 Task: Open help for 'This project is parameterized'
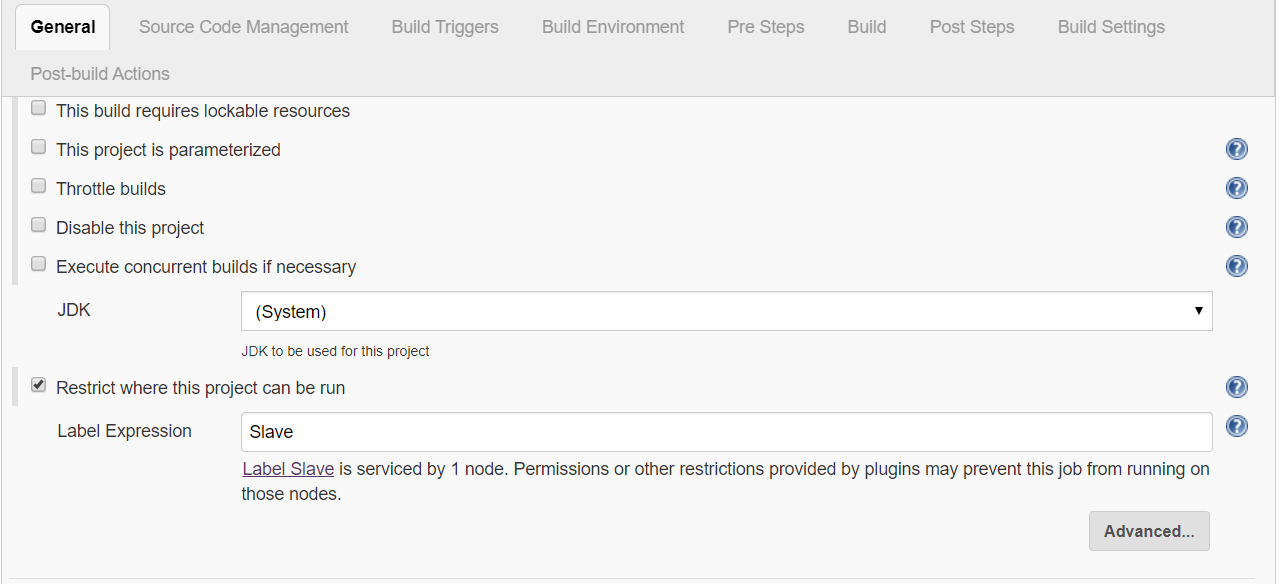click(x=1236, y=150)
